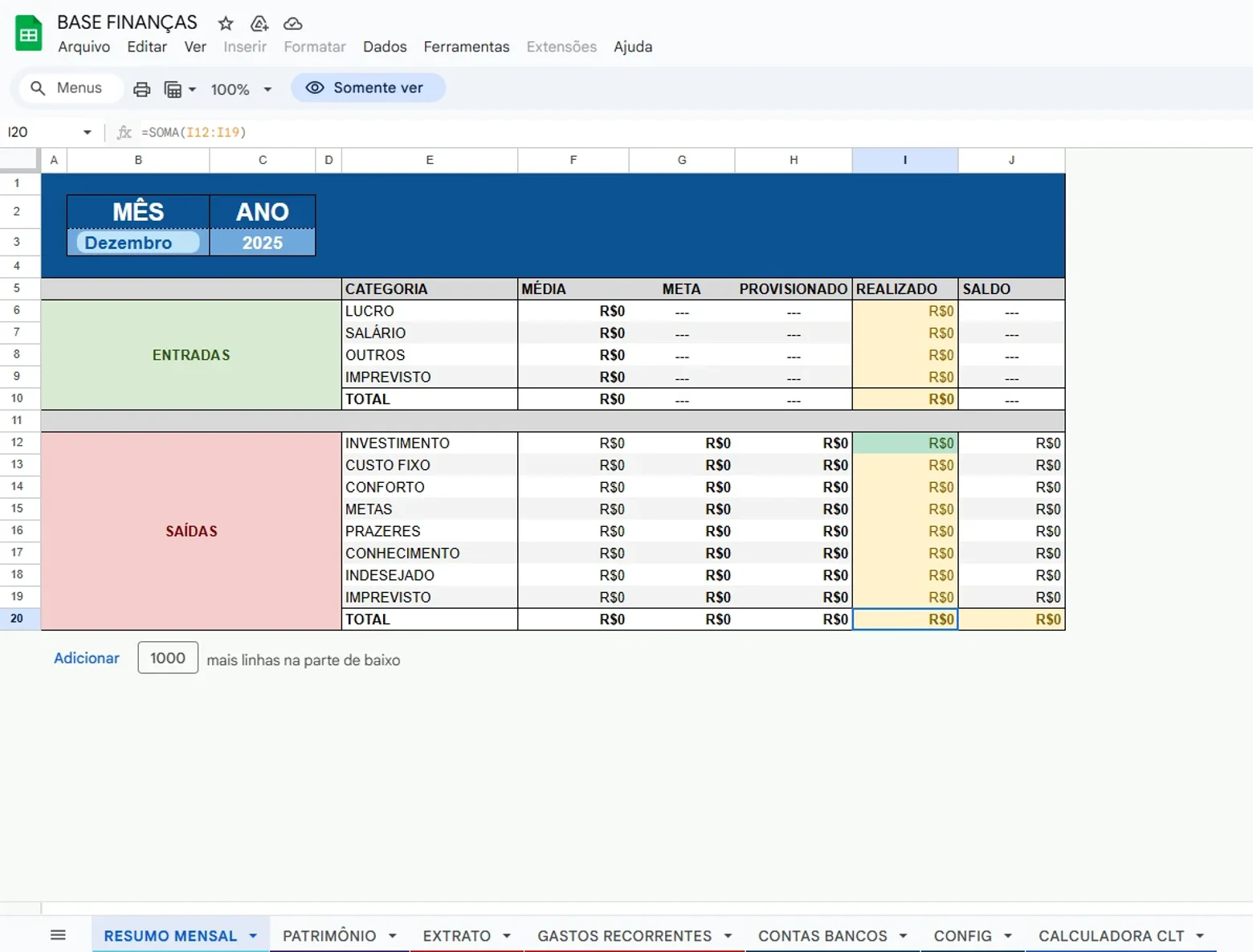This screenshot has width=1253, height=952.
Task: Open CONFIG tab options arrow
Action: (x=1008, y=936)
